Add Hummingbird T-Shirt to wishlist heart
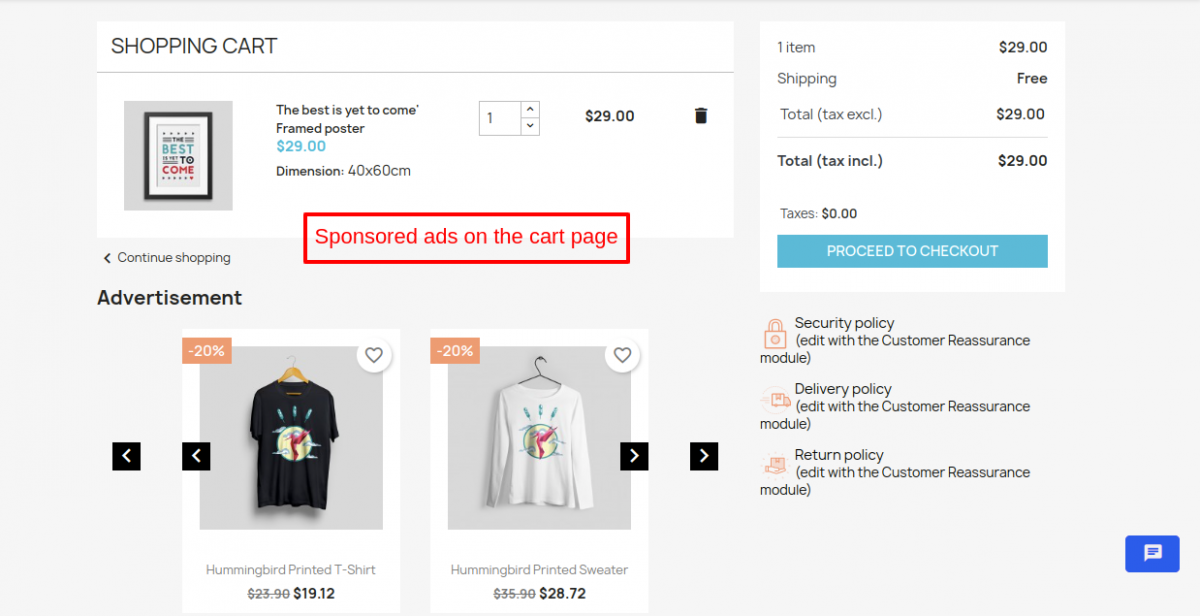The height and width of the screenshot is (616, 1200). pyautogui.click(x=374, y=355)
